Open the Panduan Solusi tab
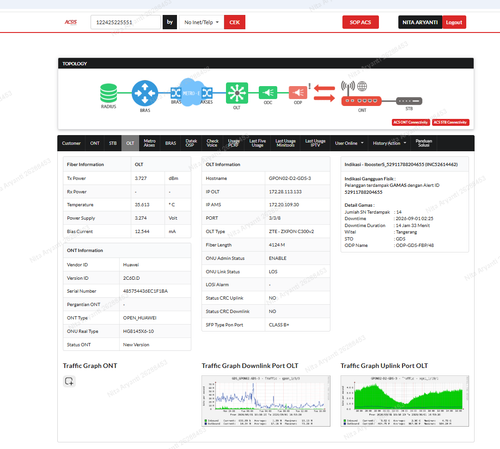500x449 pixels. pos(424,143)
